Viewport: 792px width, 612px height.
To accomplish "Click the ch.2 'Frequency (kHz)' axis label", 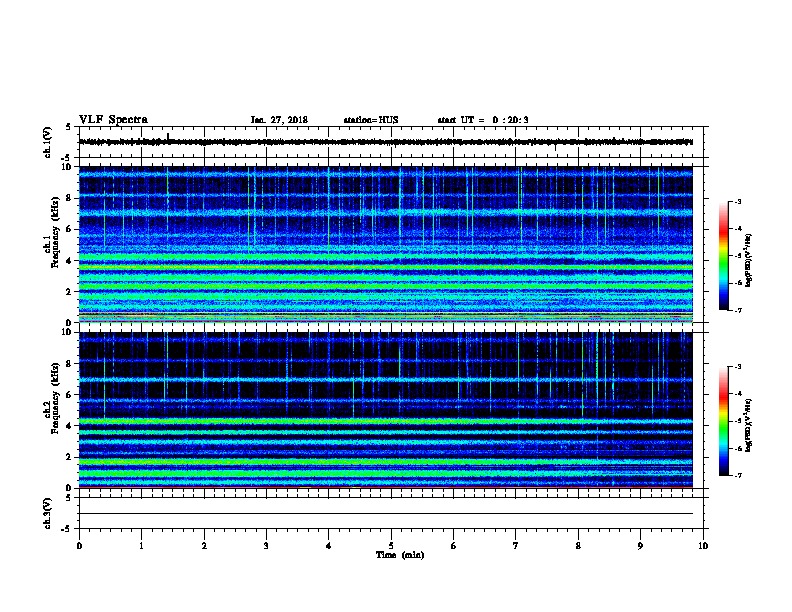I will (x=55, y=398).
